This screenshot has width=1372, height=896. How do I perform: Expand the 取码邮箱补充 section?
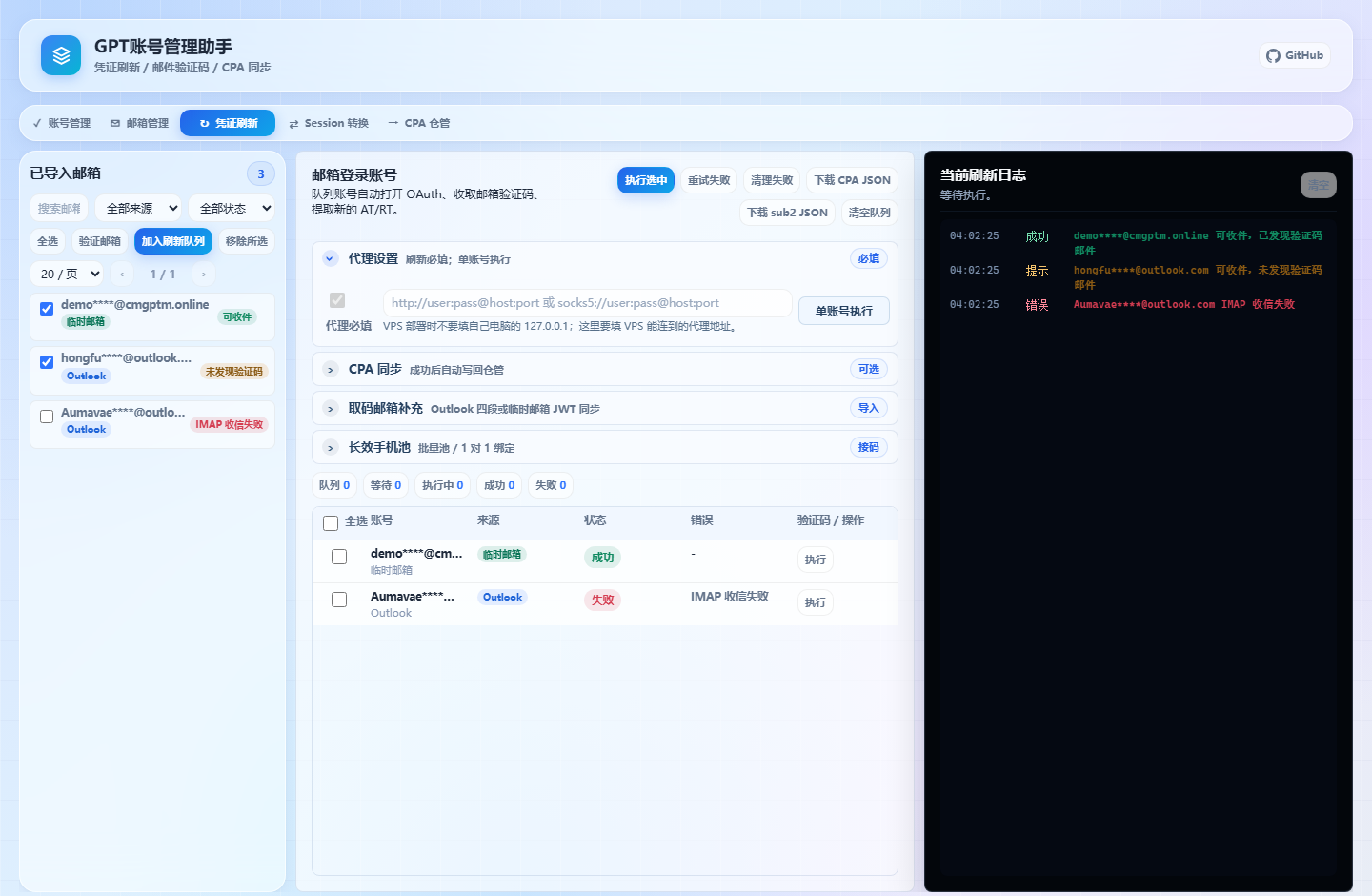tap(331, 409)
